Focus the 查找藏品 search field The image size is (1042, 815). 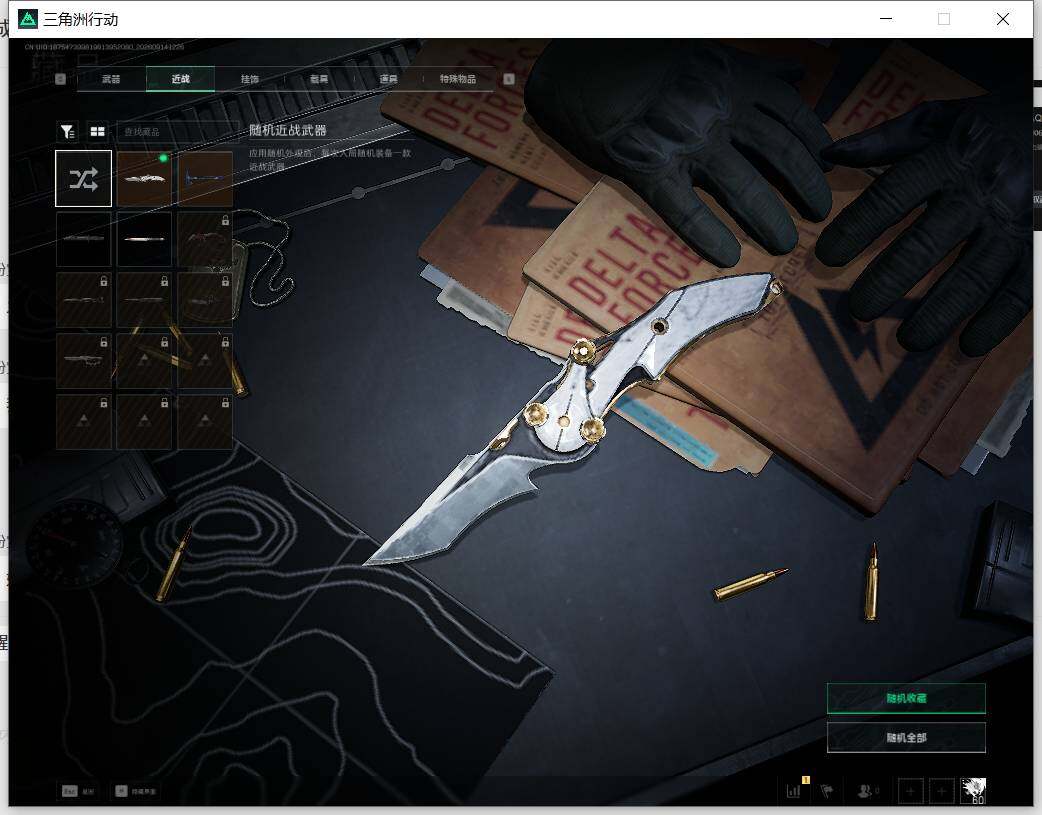click(x=177, y=132)
